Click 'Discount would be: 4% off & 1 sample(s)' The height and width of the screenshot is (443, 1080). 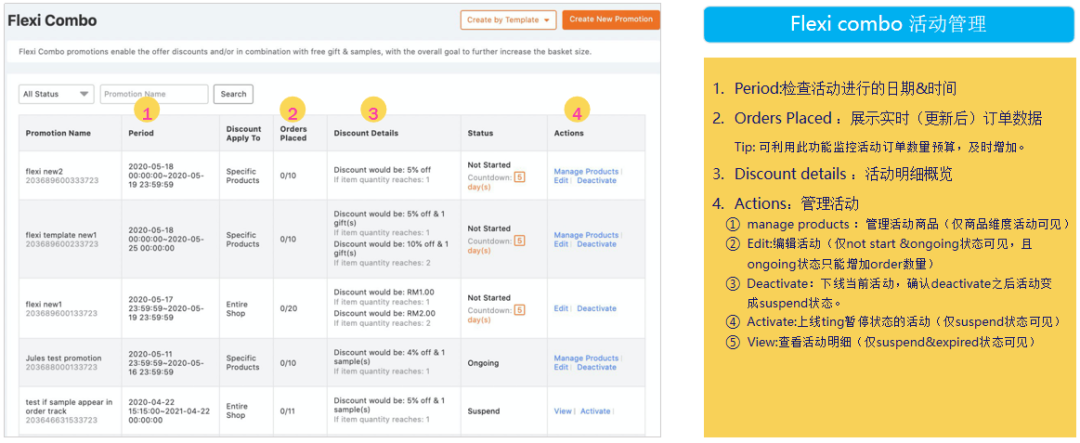(x=389, y=357)
